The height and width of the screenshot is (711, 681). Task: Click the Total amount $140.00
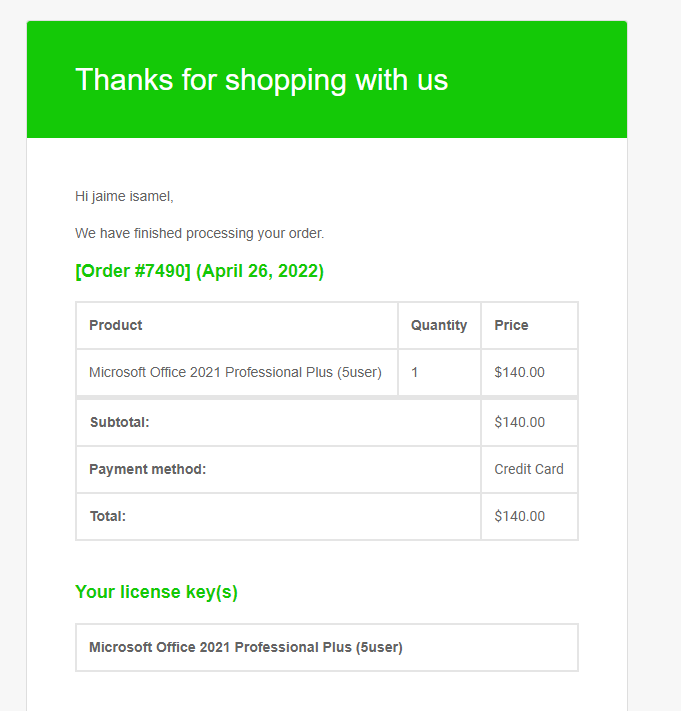point(520,516)
